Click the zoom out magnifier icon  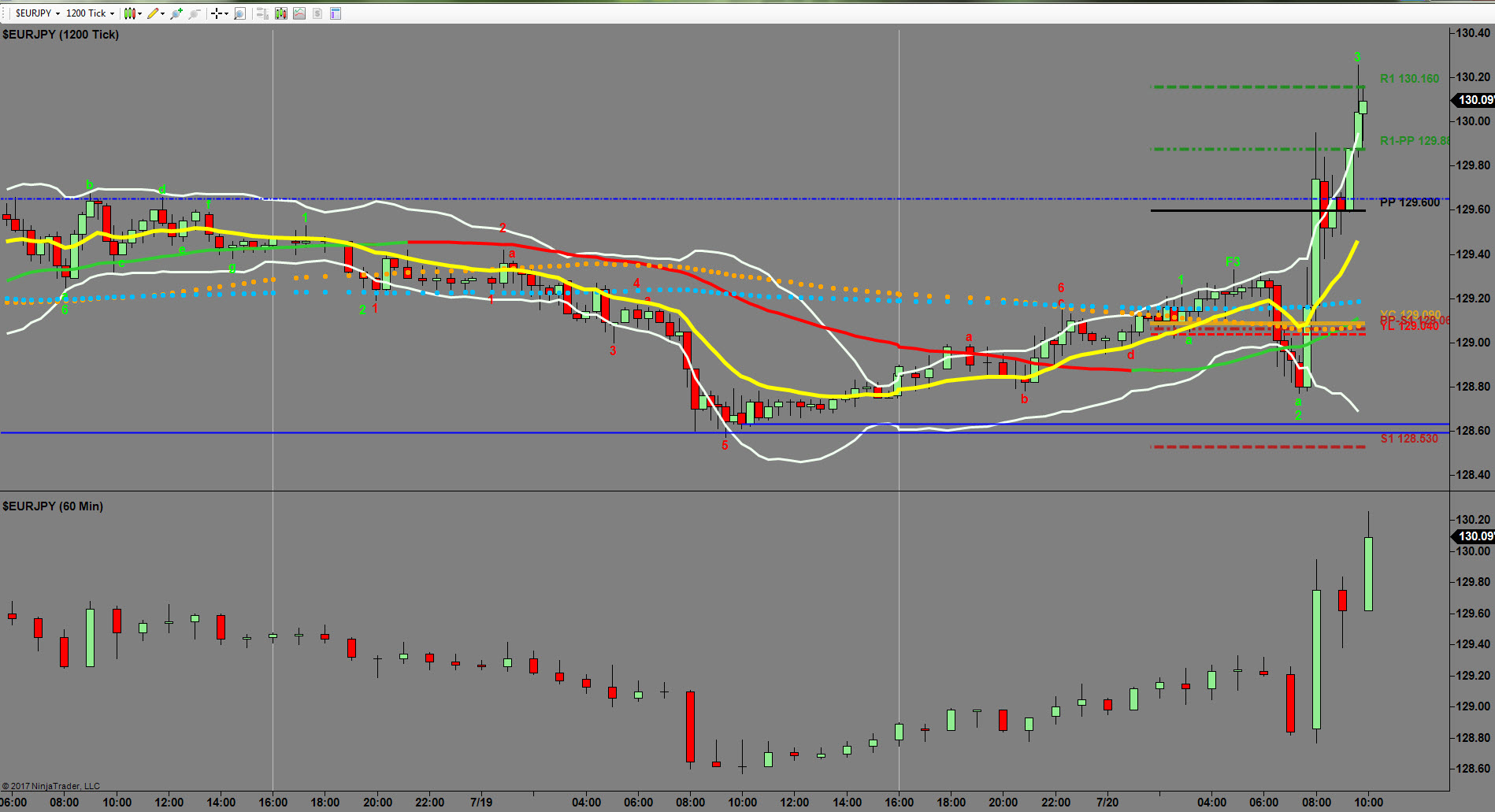pyautogui.click(x=194, y=13)
